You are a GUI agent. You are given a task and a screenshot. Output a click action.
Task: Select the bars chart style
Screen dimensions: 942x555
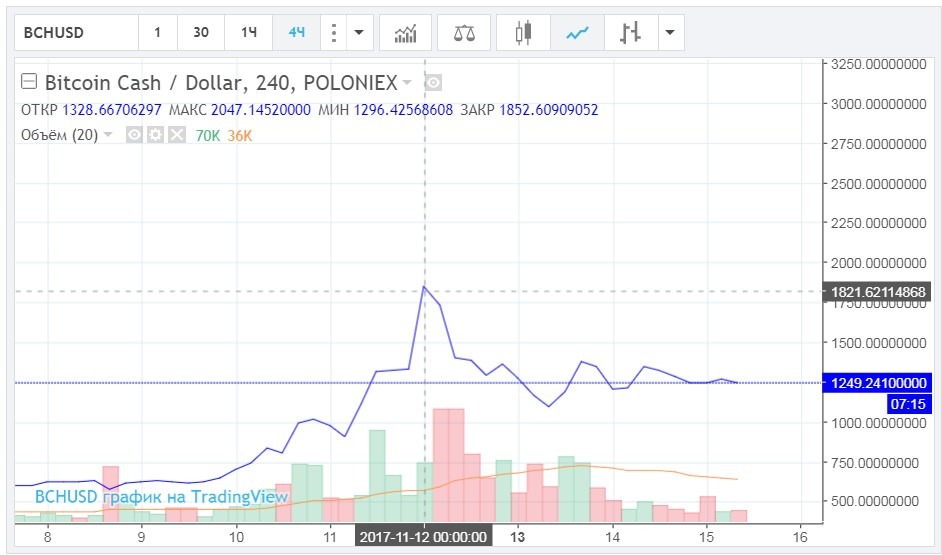[630, 32]
